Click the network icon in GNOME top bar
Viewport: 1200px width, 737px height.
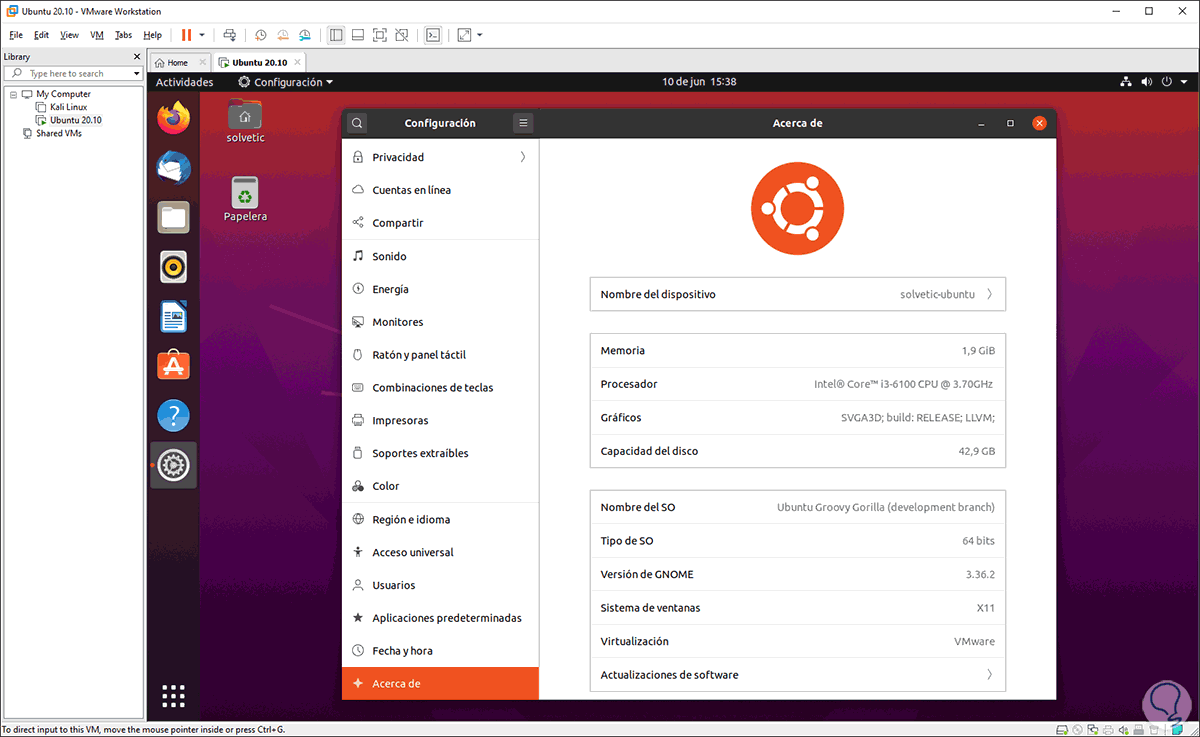tap(1126, 82)
